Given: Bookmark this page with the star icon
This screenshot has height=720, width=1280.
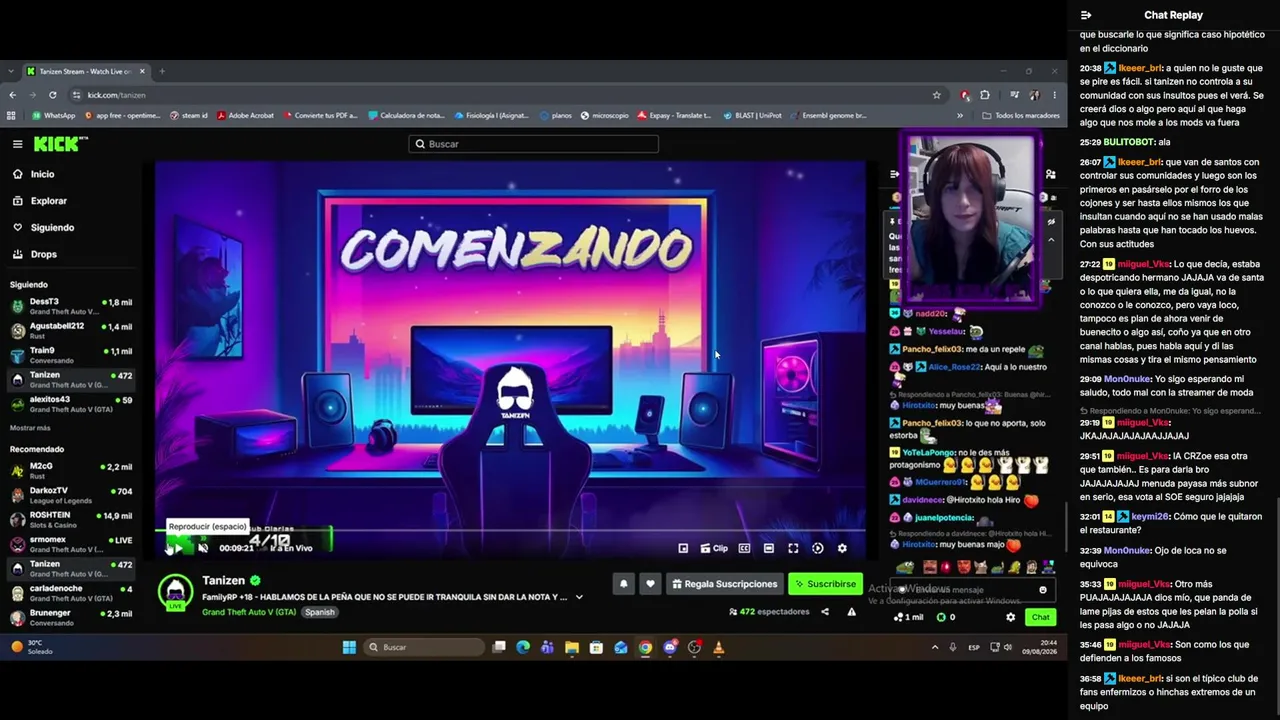Looking at the screenshot, I should tap(937, 95).
